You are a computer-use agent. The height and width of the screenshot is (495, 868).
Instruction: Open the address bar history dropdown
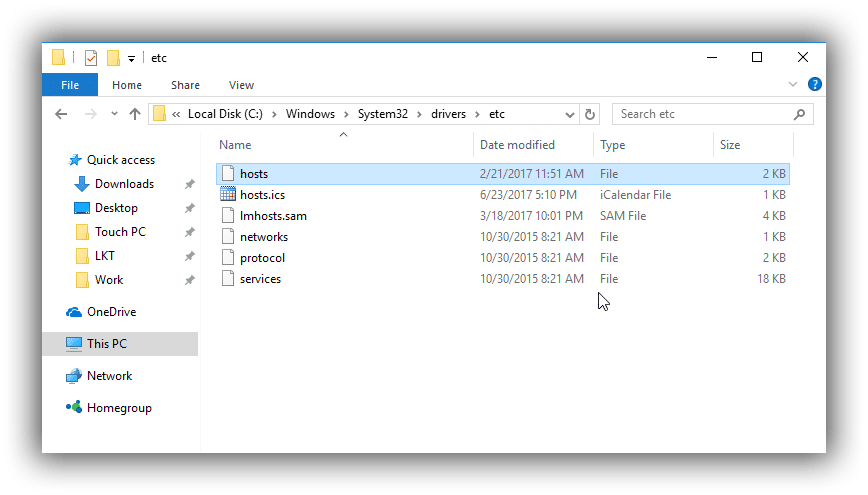pyautogui.click(x=570, y=115)
